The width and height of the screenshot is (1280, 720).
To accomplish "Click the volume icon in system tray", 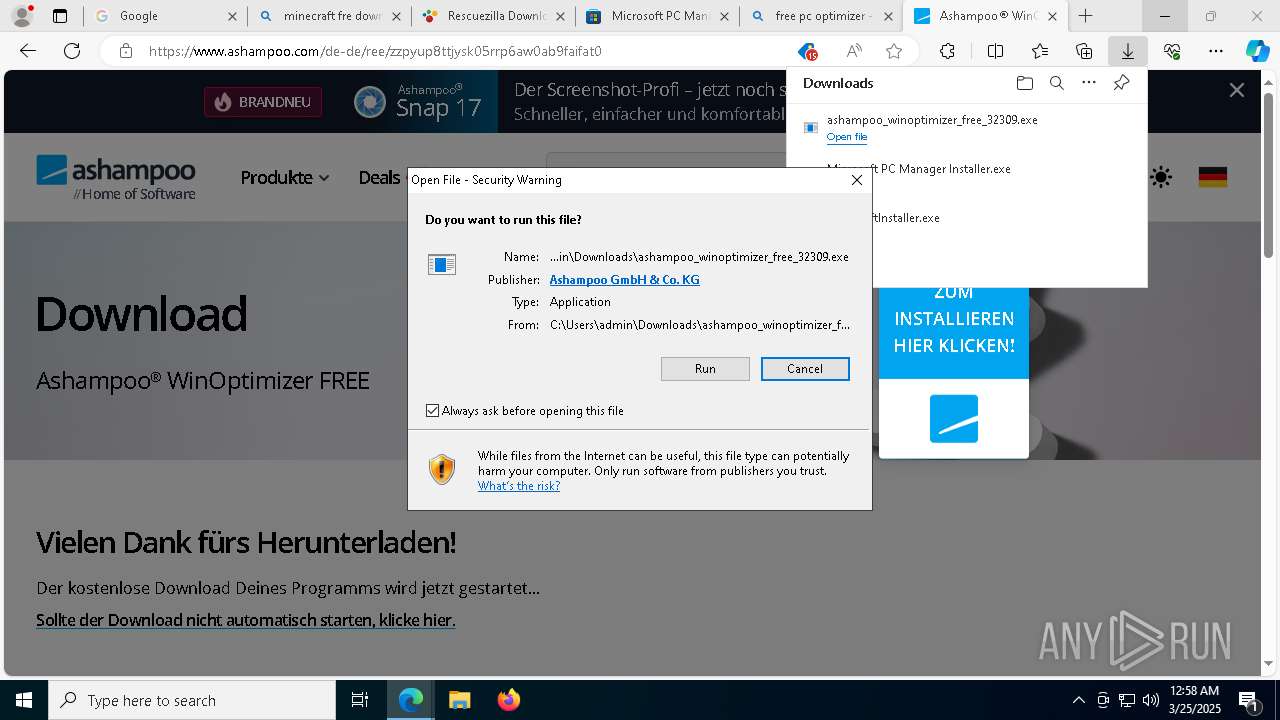I will tap(1150, 700).
